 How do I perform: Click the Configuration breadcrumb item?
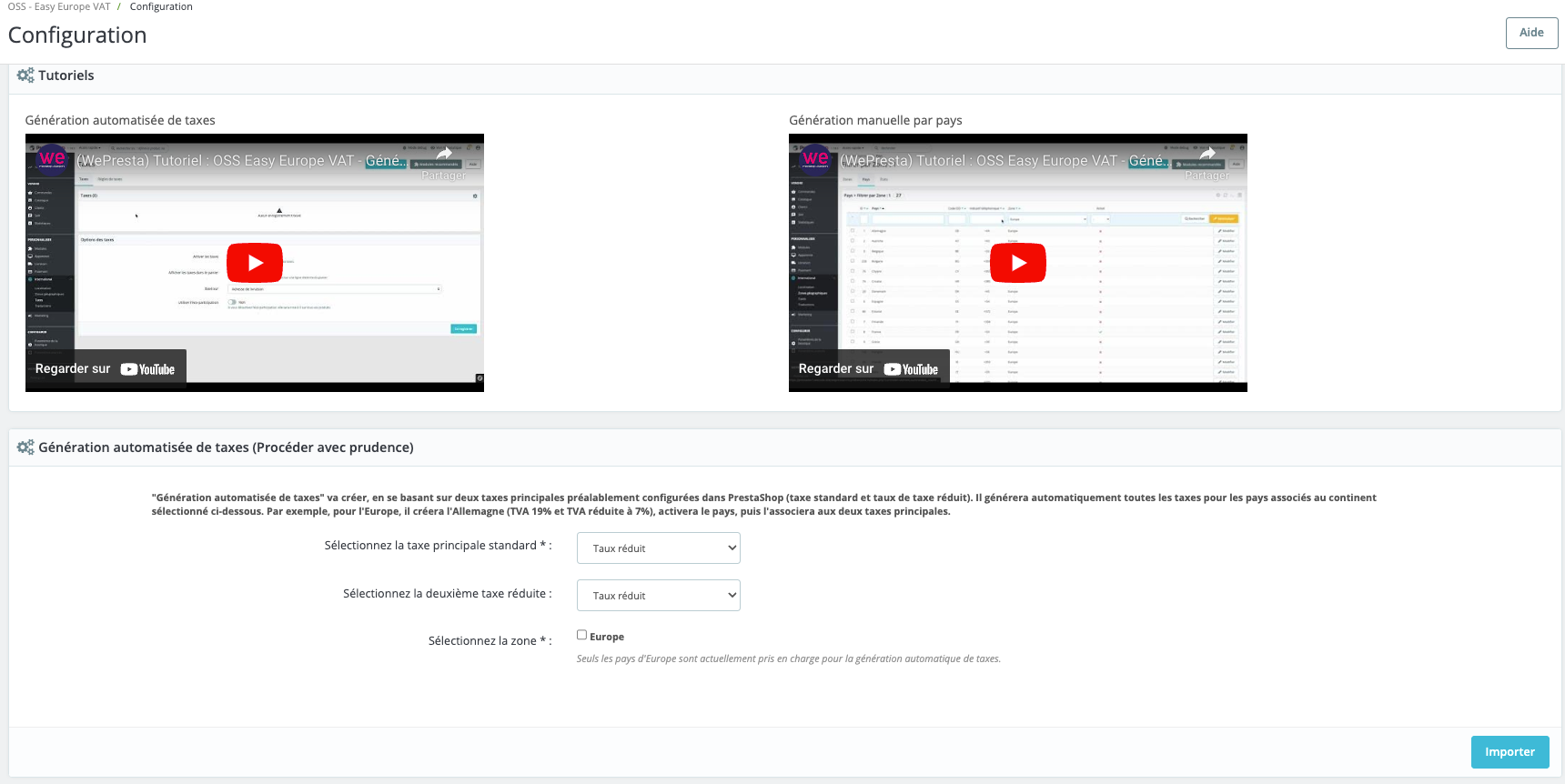[161, 6]
